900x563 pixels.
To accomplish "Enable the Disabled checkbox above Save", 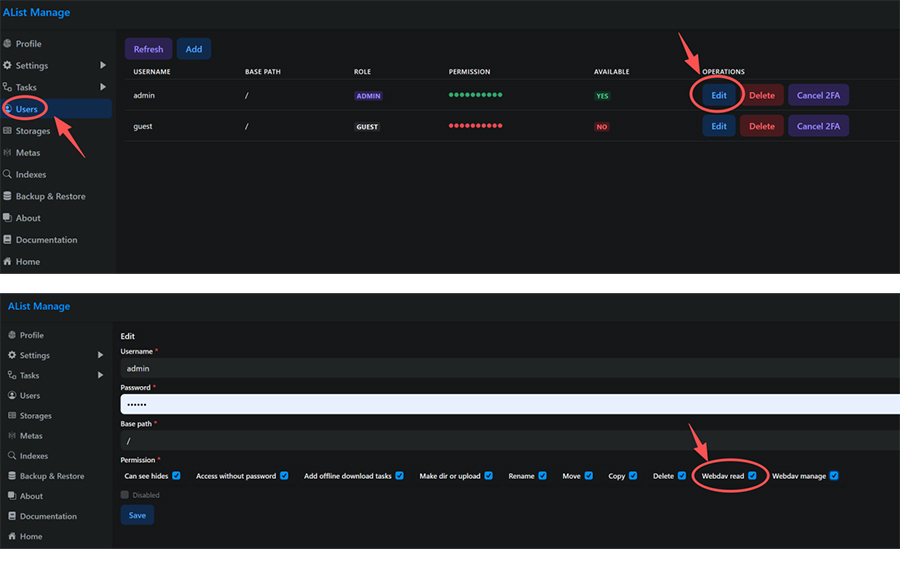I will tap(125, 495).
